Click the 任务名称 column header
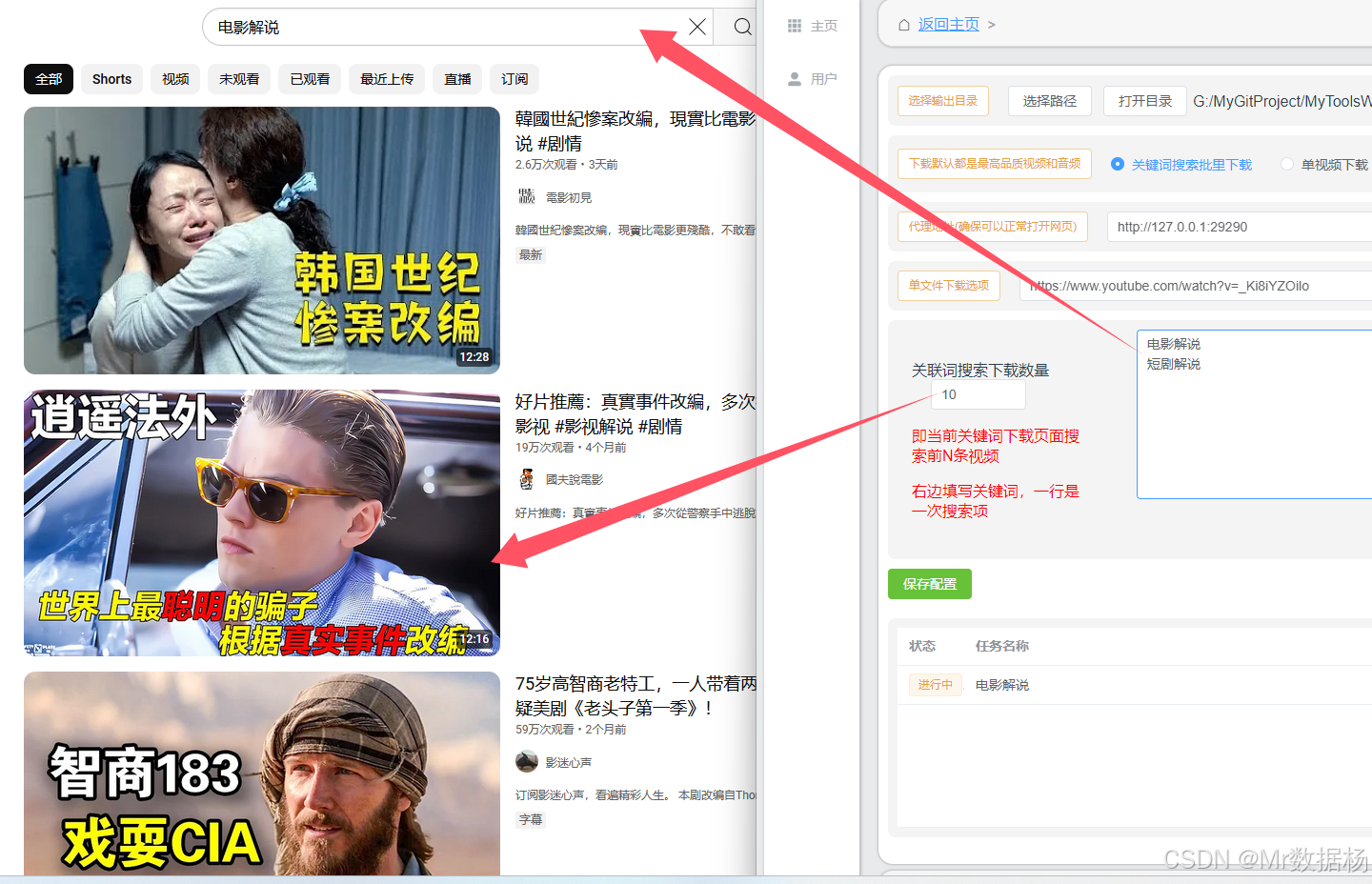The image size is (1372, 884). pos(1002,646)
